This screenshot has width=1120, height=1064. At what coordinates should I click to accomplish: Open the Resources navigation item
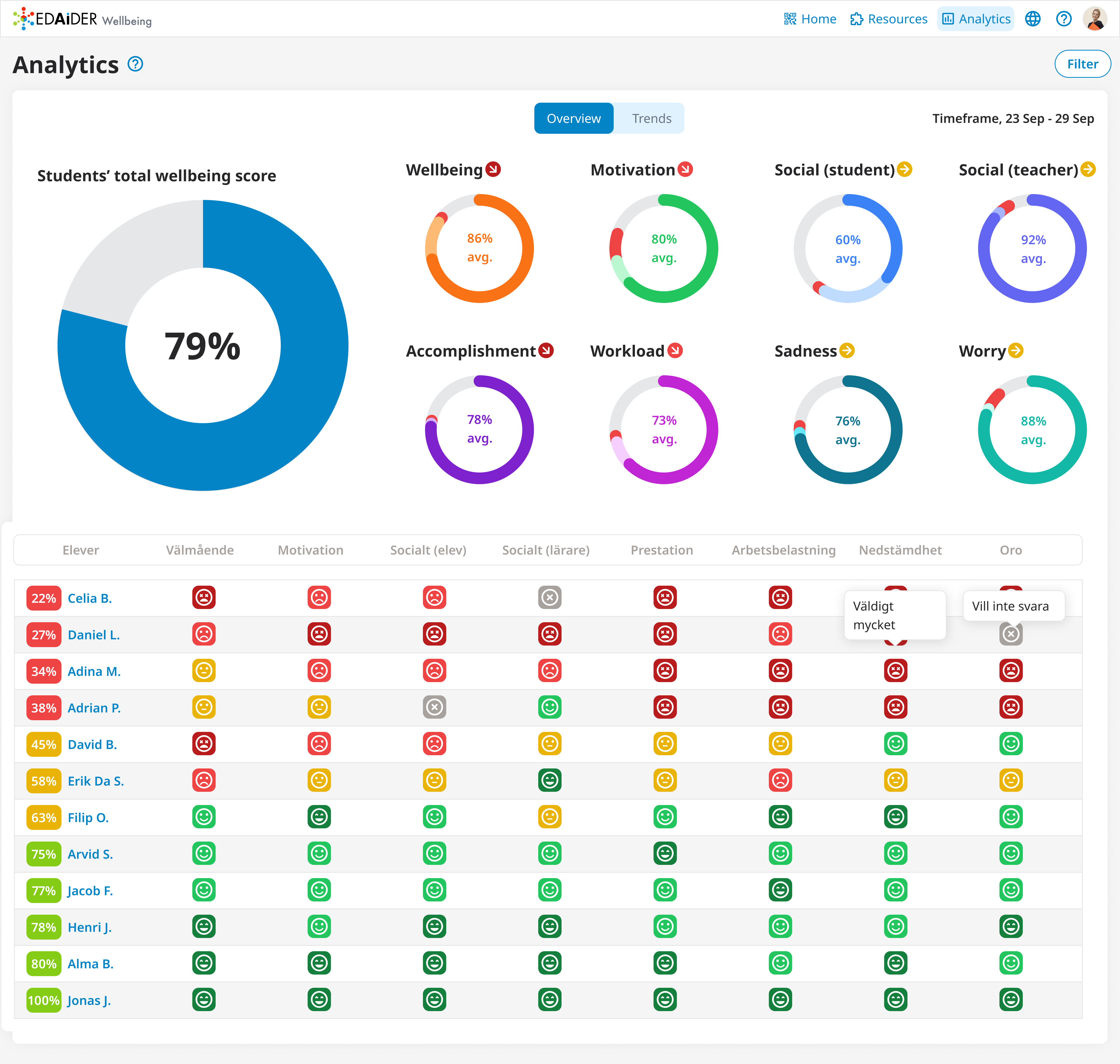tap(889, 19)
